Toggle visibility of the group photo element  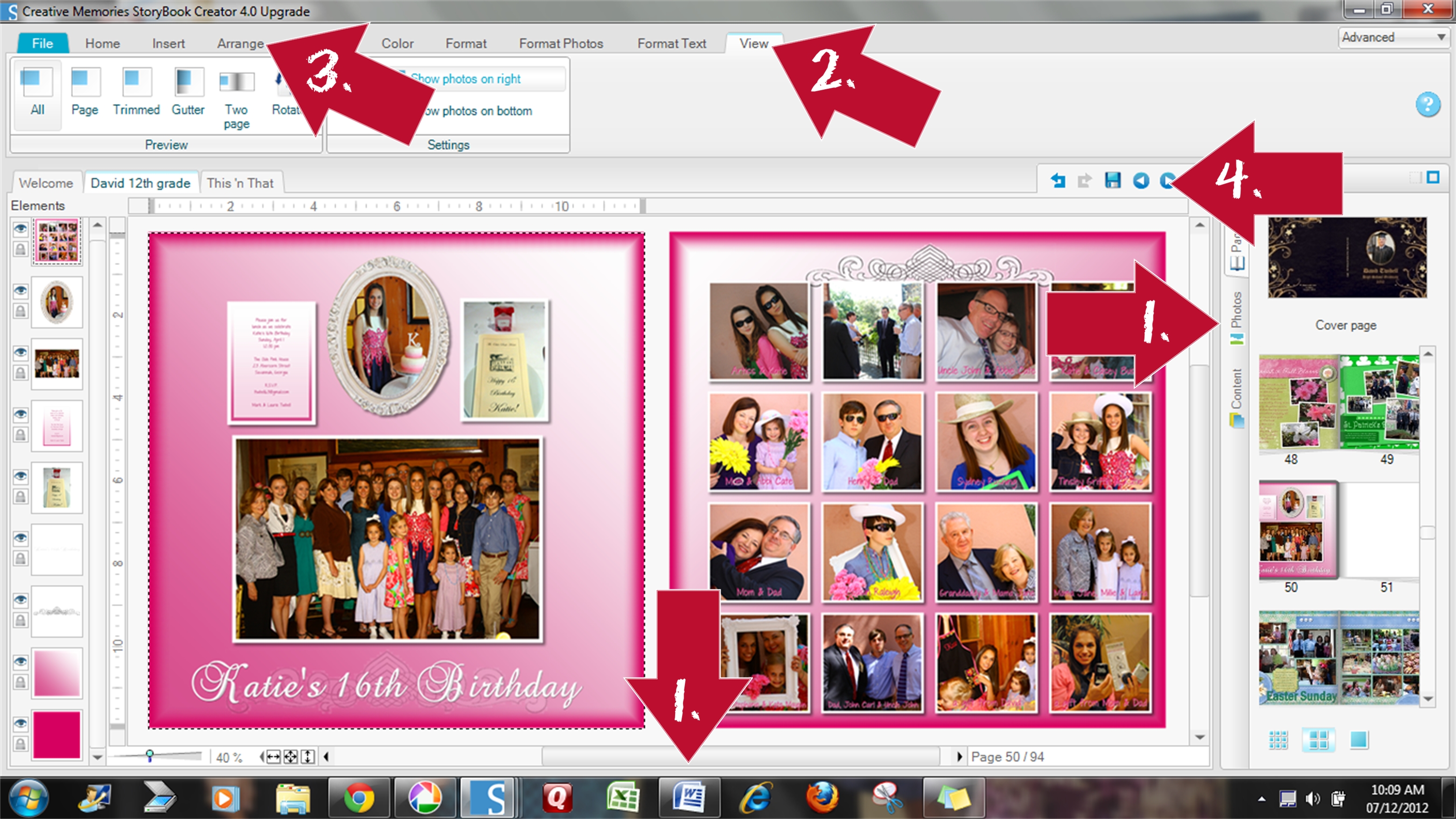[x=21, y=352]
